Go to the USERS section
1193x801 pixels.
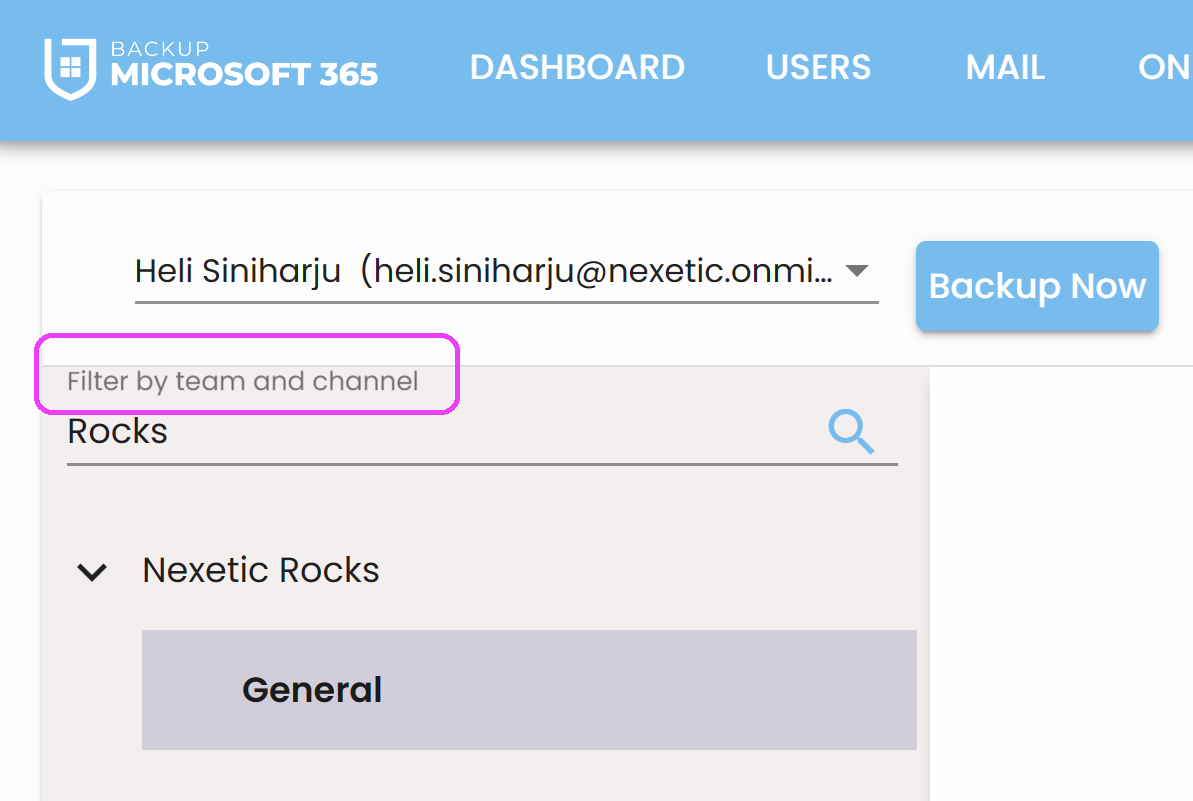[818, 68]
